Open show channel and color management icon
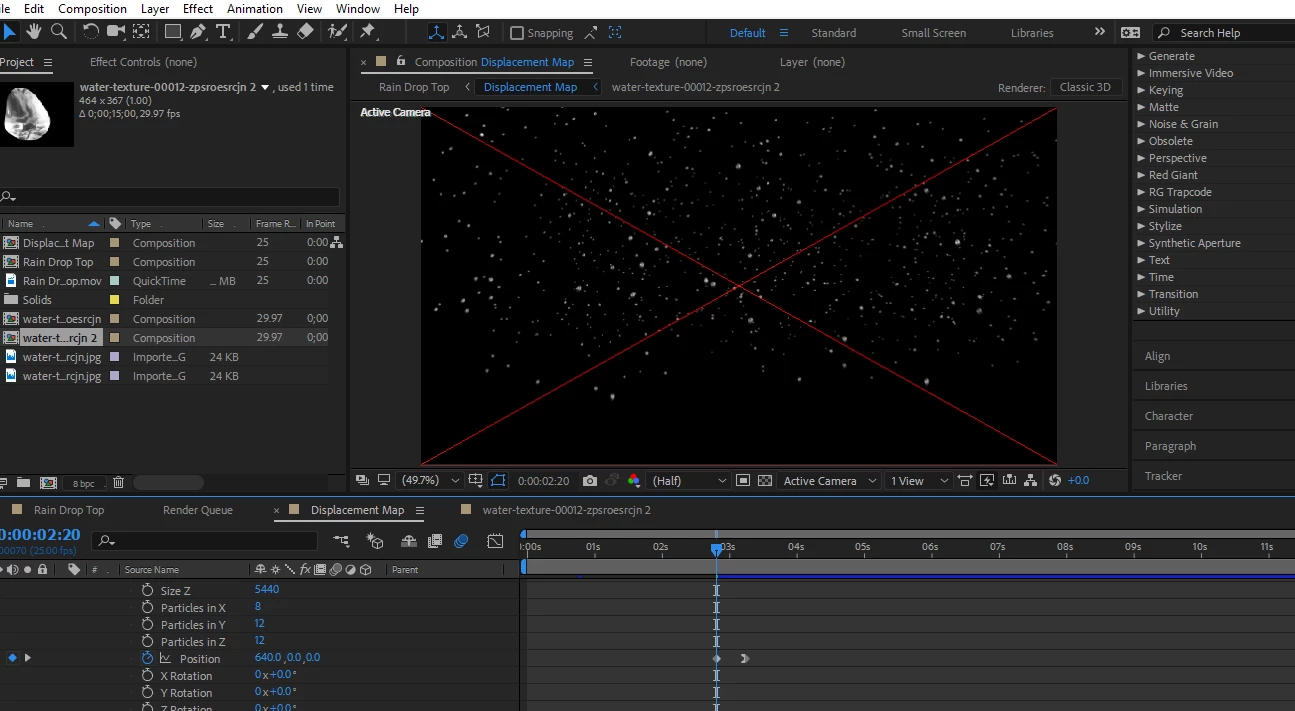Image resolution: width=1295 pixels, height=711 pixels. pos(634,481)
